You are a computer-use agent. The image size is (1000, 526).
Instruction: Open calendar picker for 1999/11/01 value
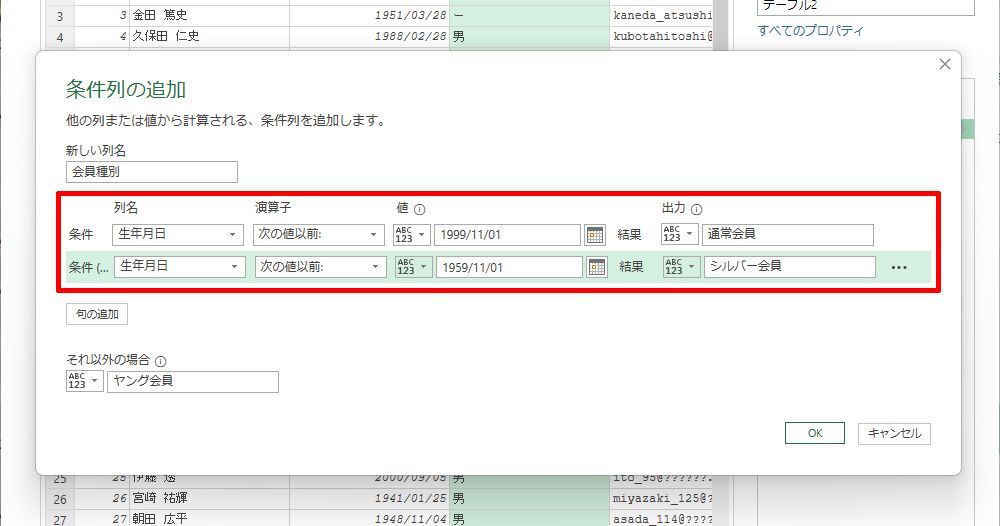[595, 235]
